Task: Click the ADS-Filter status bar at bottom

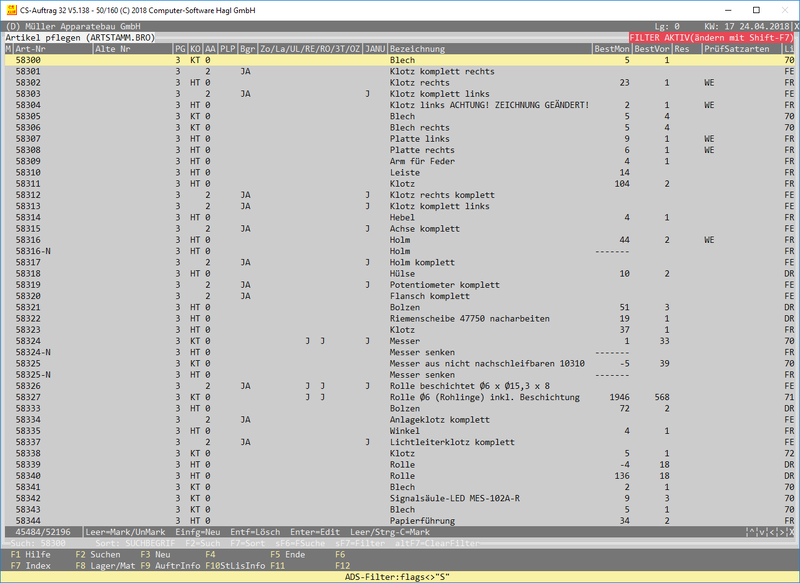Action: pyautogui.click(x=400, y=577)
